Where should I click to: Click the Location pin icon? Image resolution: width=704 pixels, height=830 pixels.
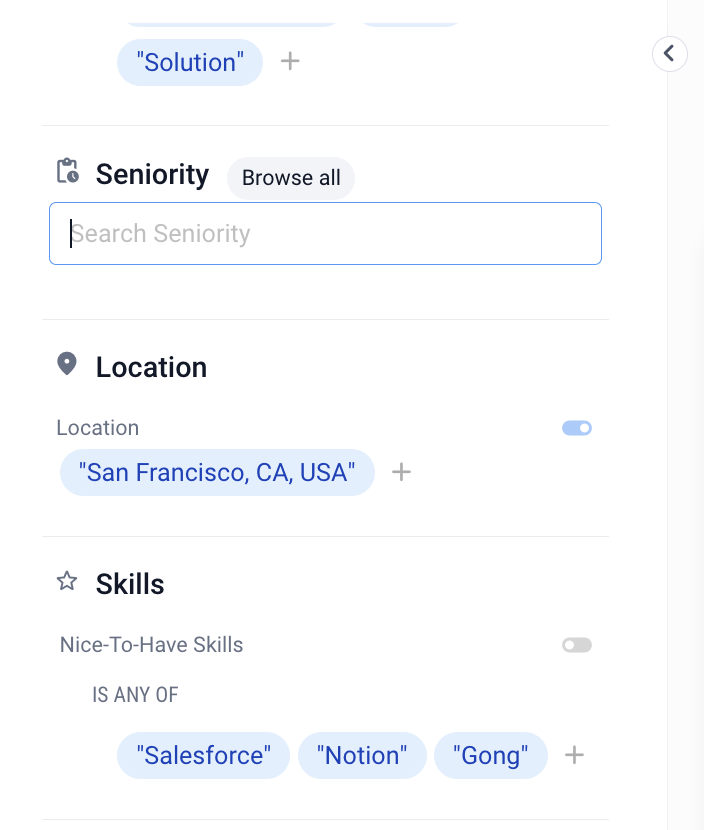(x=67, y=364)
